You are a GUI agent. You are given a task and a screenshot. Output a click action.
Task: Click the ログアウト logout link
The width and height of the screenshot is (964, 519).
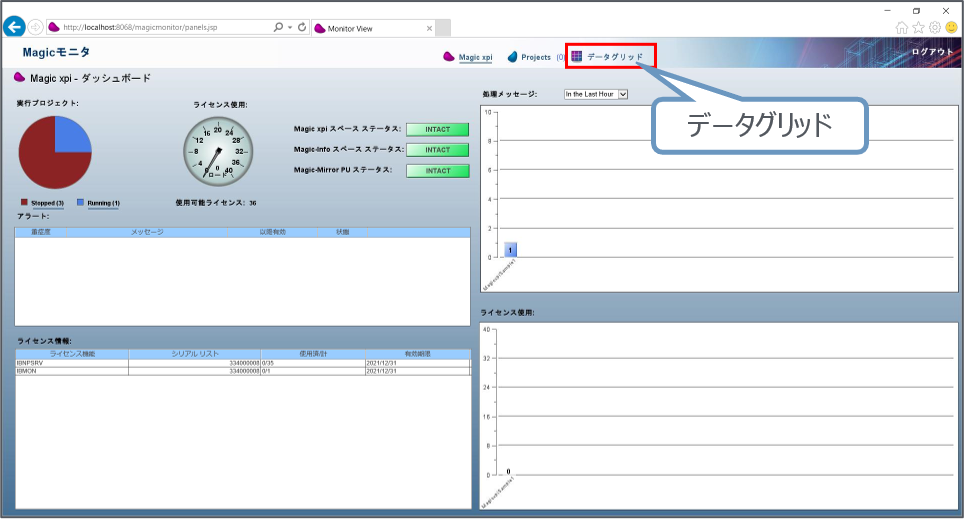931,52
